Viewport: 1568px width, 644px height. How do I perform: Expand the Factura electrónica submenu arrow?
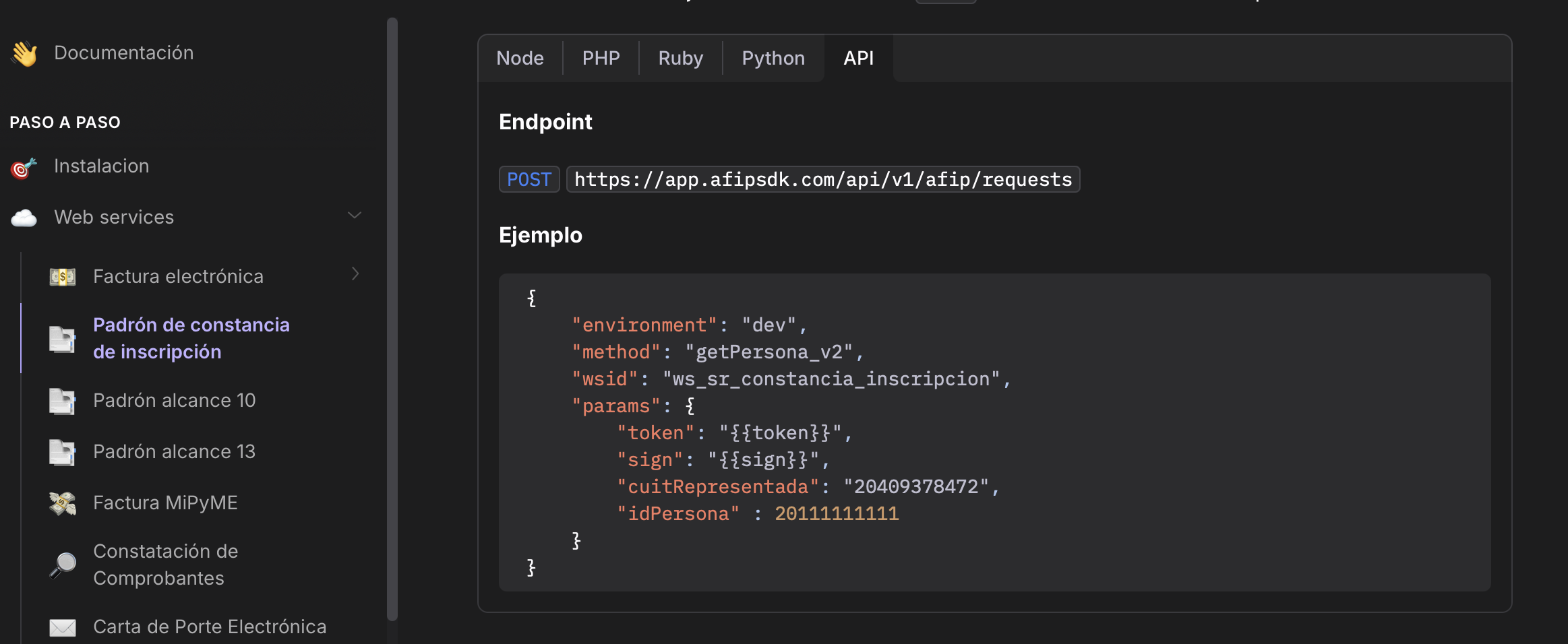click(355, 273)
